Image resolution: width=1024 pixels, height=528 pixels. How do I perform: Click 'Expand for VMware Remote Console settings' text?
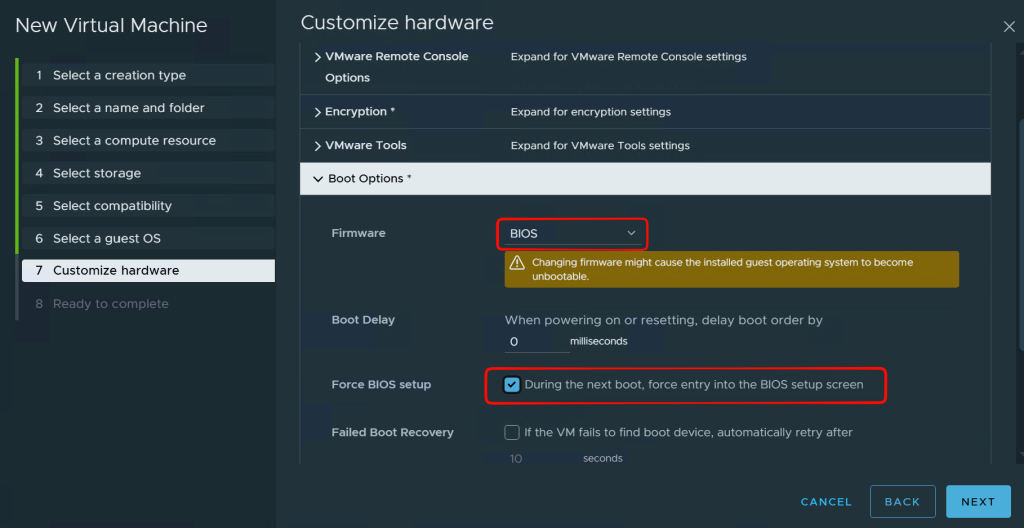click(x=628, y=57)
